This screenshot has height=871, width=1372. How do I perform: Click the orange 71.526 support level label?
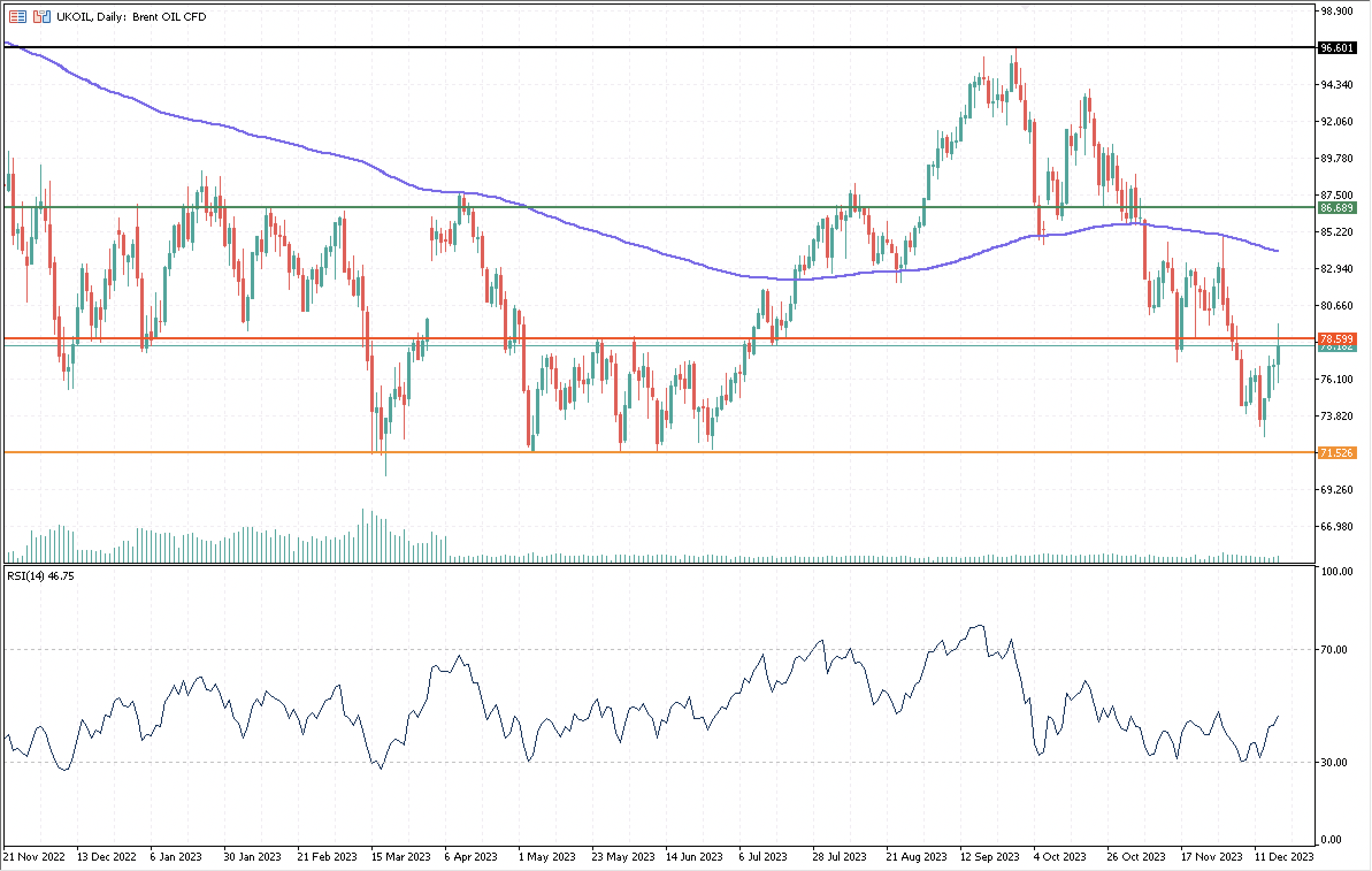click(1336, 453)
